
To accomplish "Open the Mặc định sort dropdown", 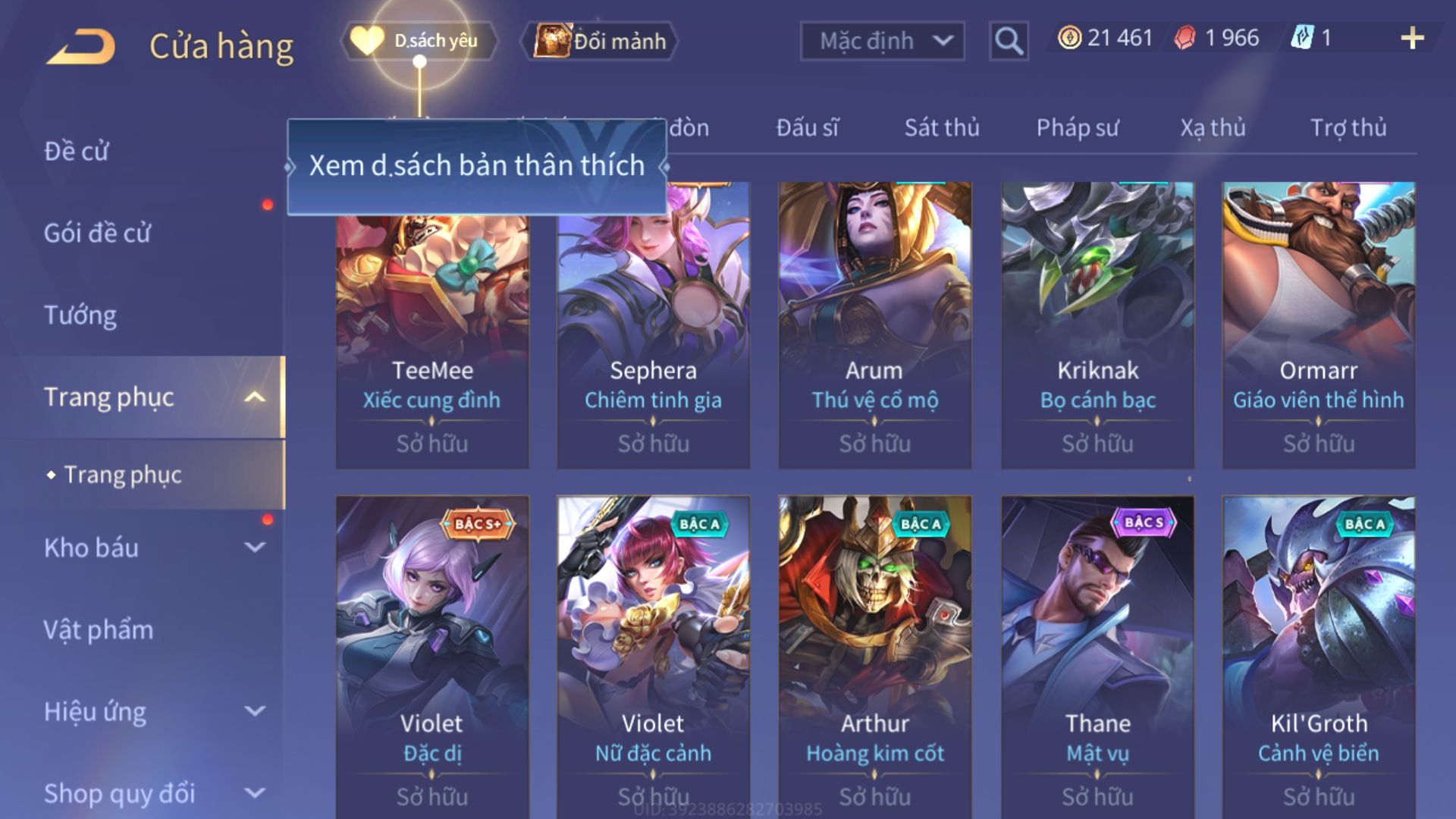I will point(883,41).
